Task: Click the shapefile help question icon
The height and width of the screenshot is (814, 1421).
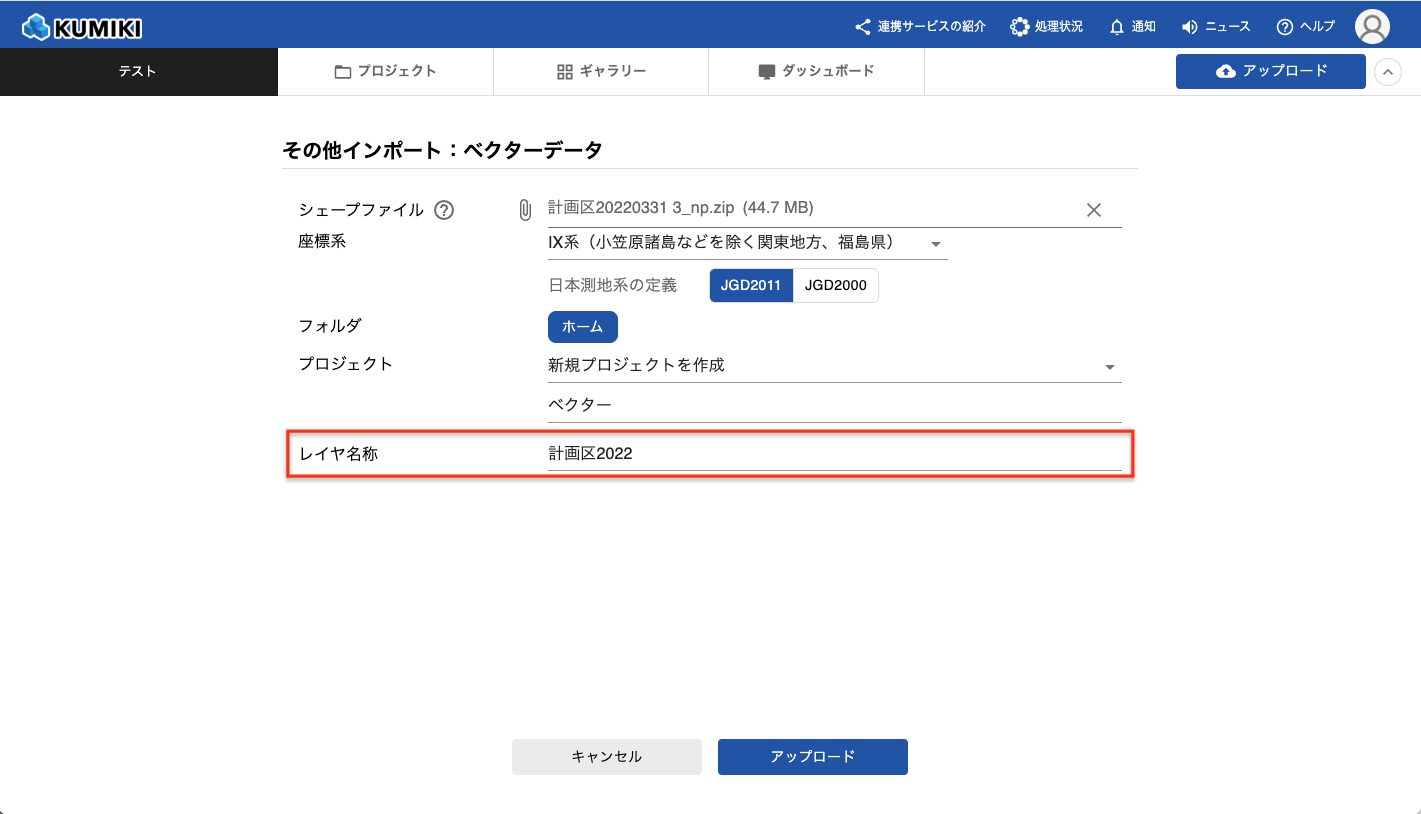Action: tap(445, 210)
